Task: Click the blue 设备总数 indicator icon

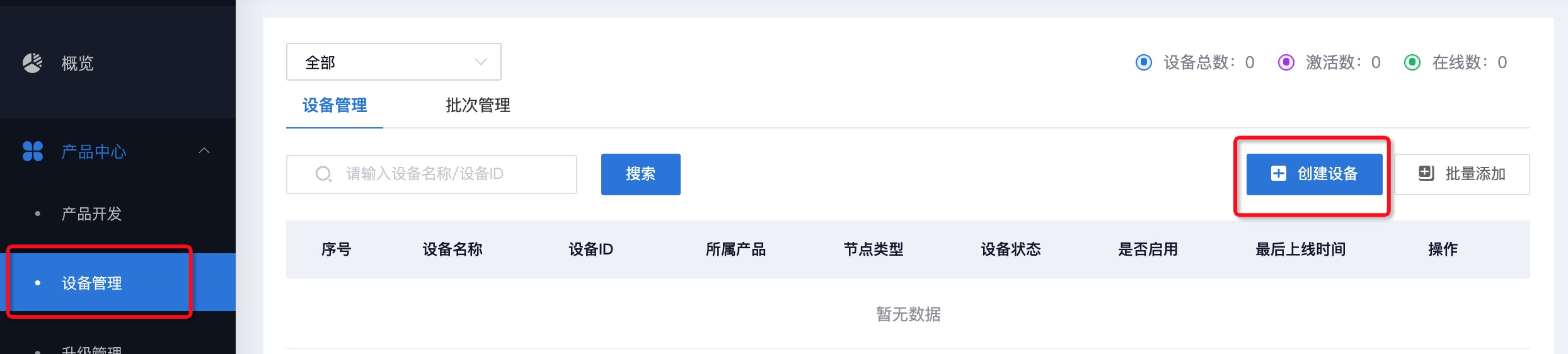Action: tap(1143, 62)
